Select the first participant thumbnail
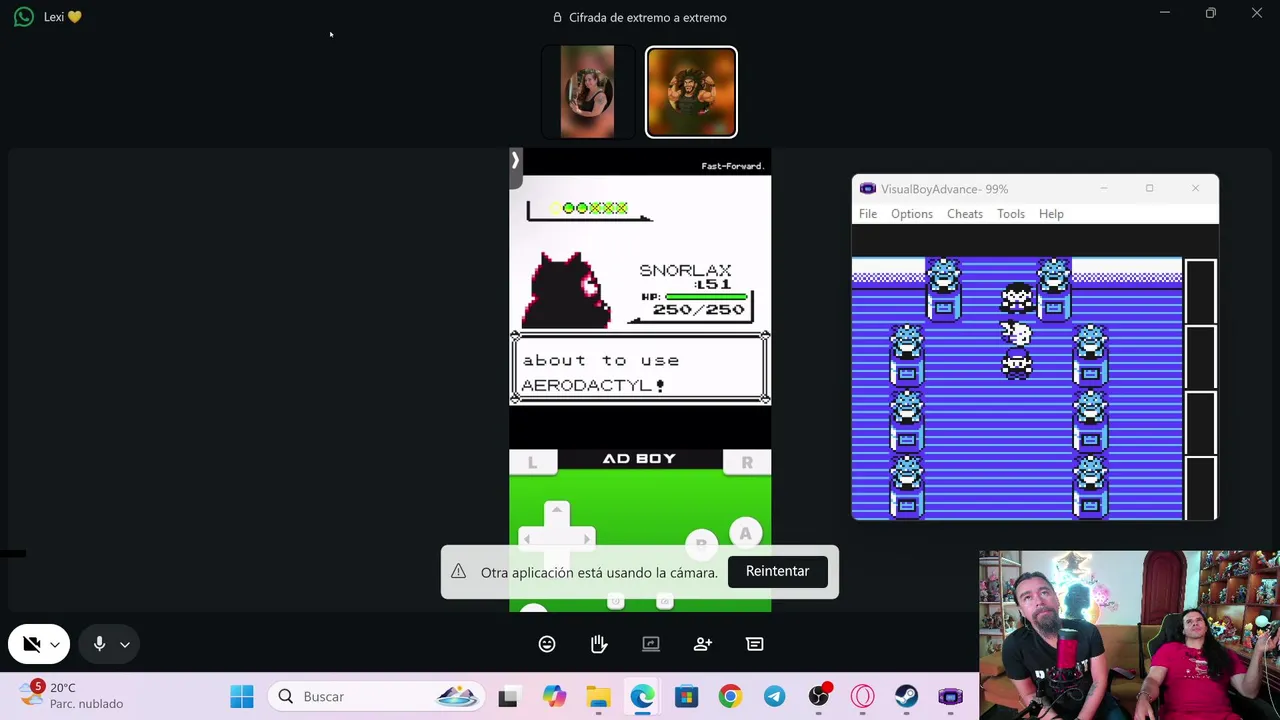1280x720 pixels. click(587, 92)
